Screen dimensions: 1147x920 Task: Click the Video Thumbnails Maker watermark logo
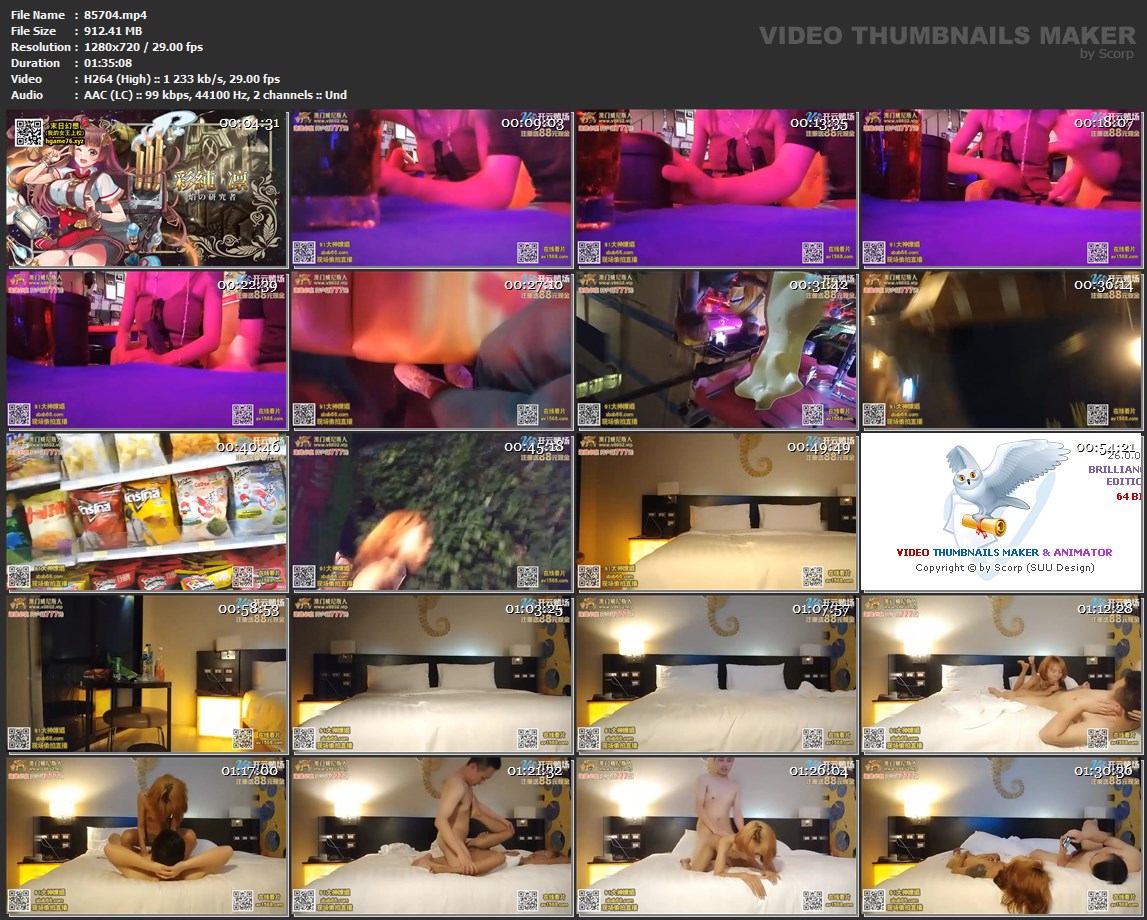click(x=947, y=36)
